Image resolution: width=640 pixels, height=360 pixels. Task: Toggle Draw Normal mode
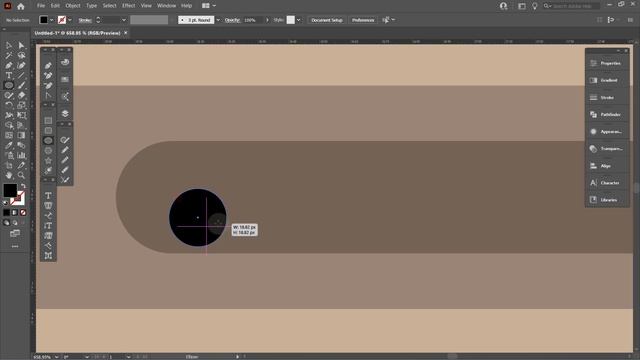(x=7, y=223)
